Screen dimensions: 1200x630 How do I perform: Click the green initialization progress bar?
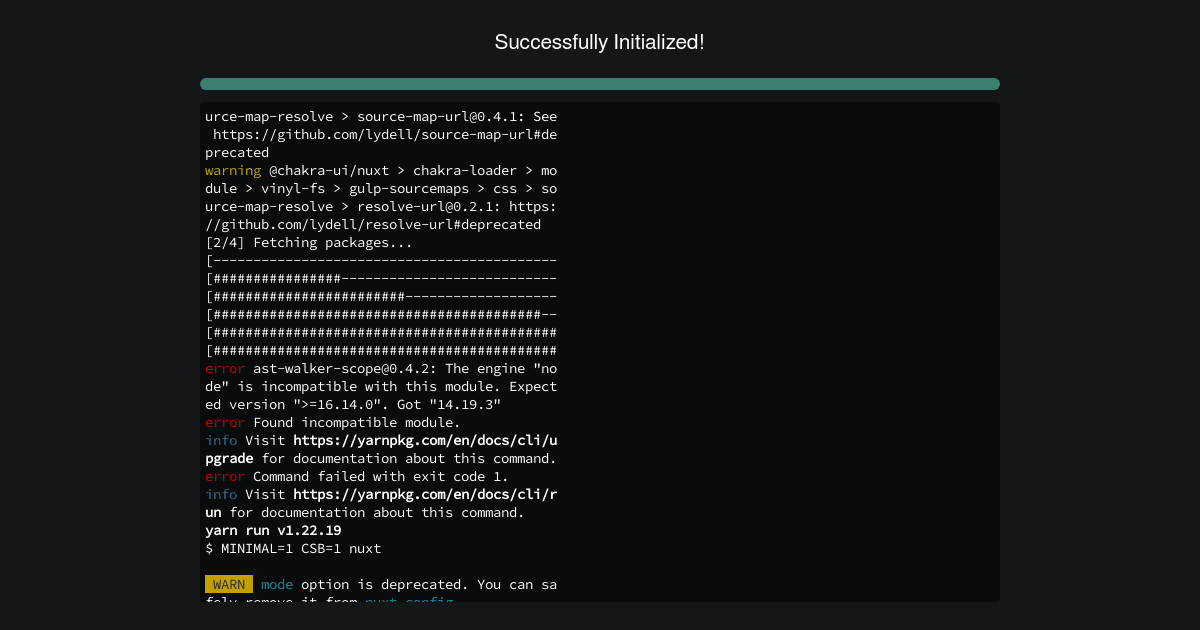[x=600, y=84]
